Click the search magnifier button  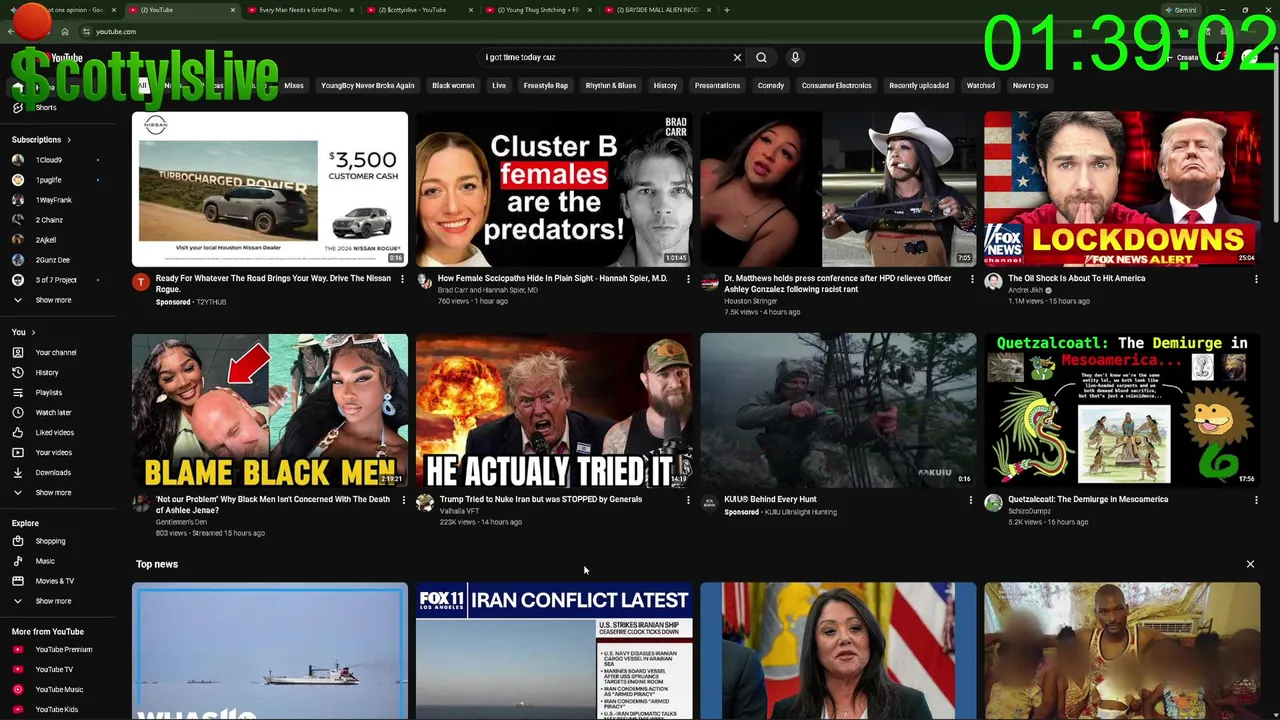(761, 57)
